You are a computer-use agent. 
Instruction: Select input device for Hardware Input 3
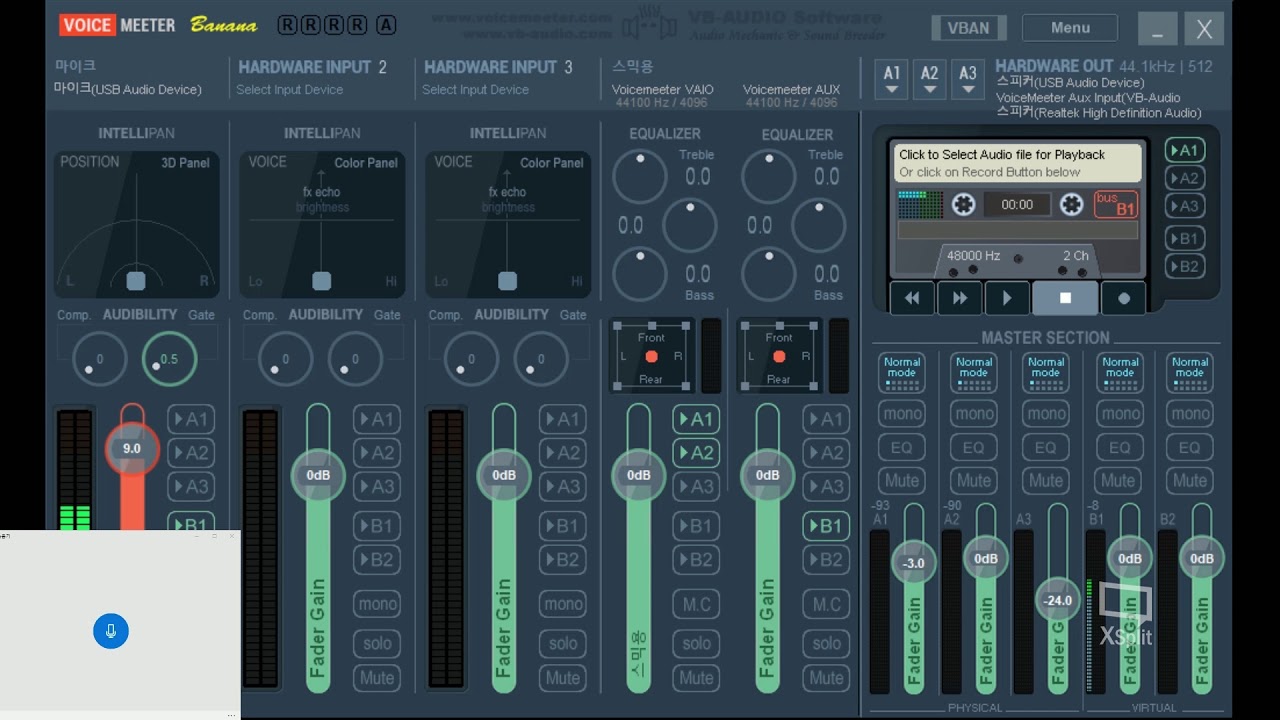coord(475,90)
